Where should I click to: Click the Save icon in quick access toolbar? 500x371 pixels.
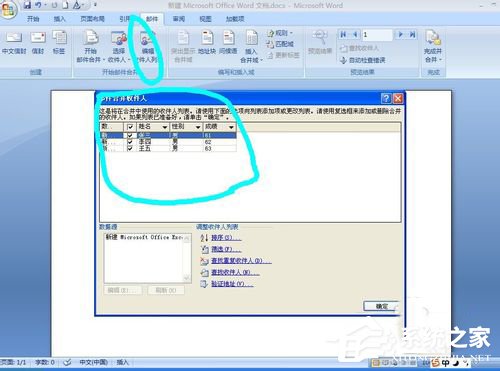(27, 5)
